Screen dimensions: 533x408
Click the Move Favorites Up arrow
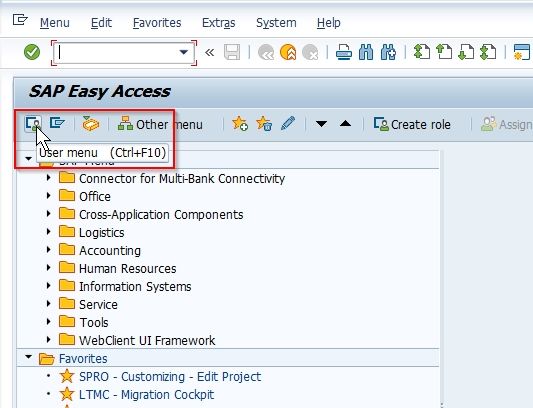pos(345,124)
